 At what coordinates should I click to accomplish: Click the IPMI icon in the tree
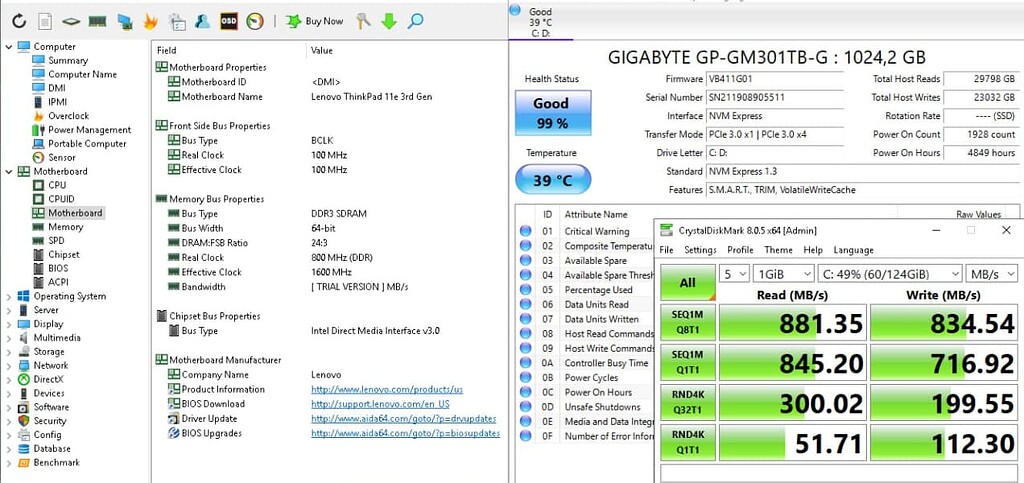pyautogui.click(x=38, y=102)
